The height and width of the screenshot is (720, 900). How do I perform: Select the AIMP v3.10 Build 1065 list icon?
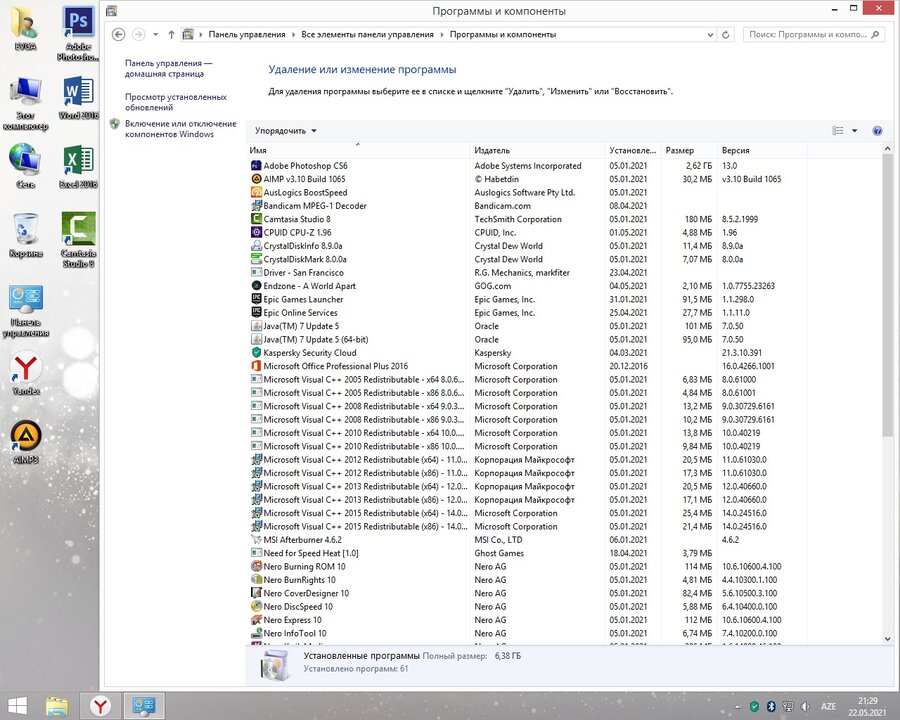(256, 179)
